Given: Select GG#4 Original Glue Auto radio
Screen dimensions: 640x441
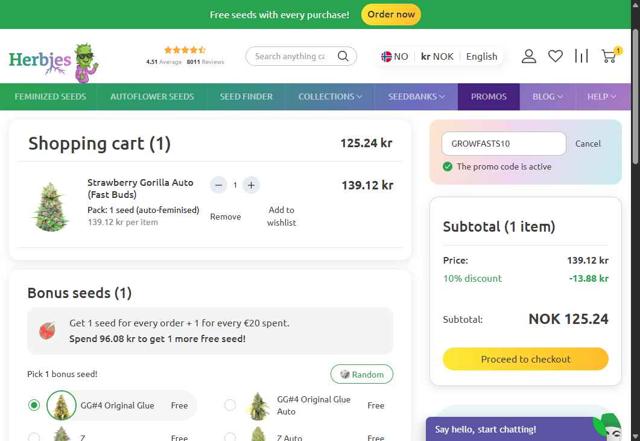Looking at the screenshot, I should pyautogui.click(x=230, y=405).
